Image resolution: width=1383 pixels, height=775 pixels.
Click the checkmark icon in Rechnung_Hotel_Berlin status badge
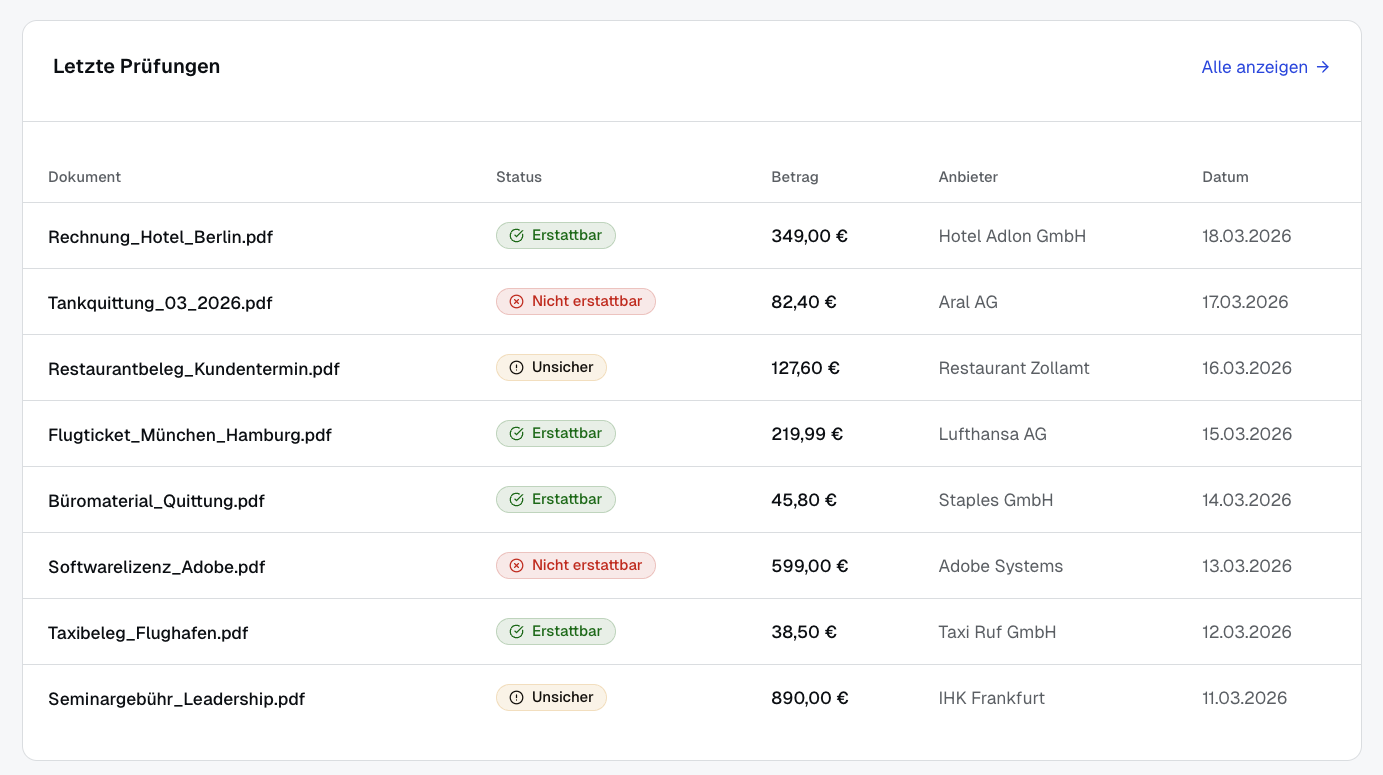[517, 236]
